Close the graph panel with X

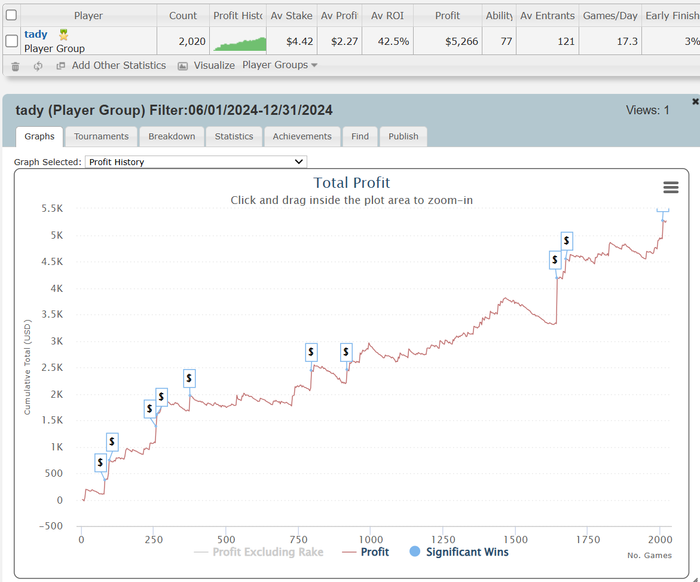pos(695,102)
